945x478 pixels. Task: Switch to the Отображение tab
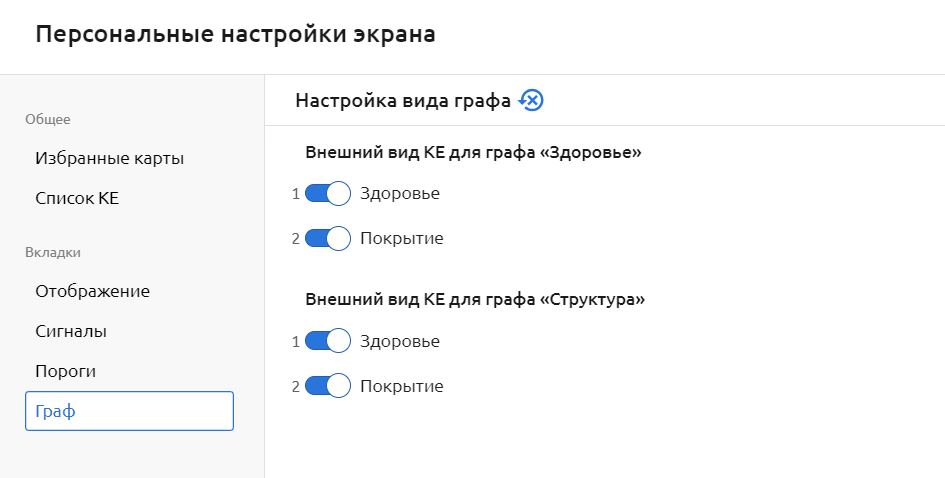(92, 291)
